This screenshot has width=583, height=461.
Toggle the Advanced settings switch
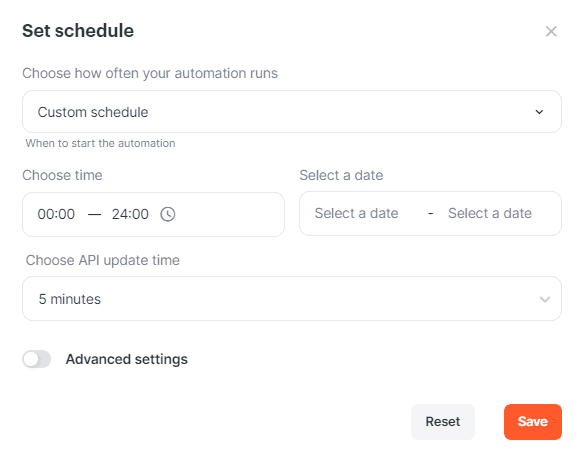click(36, 359)
